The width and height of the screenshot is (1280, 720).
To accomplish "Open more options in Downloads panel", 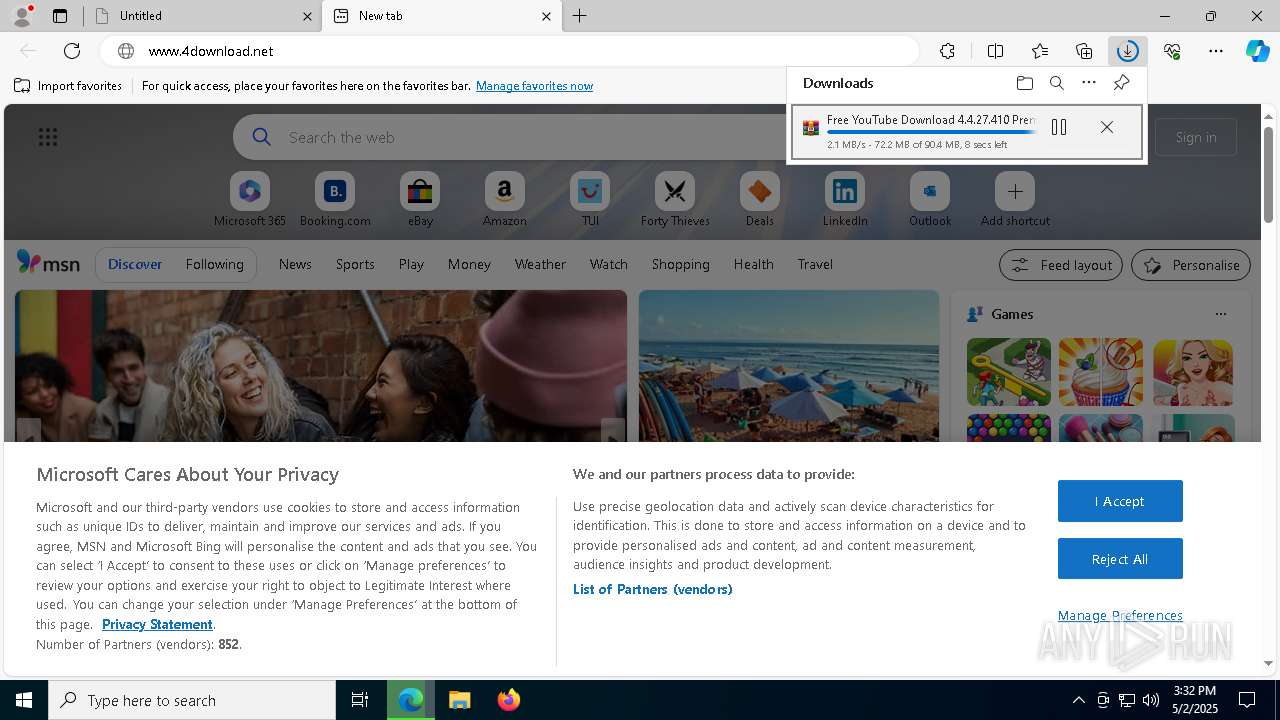I will (x=1089, y=83).
